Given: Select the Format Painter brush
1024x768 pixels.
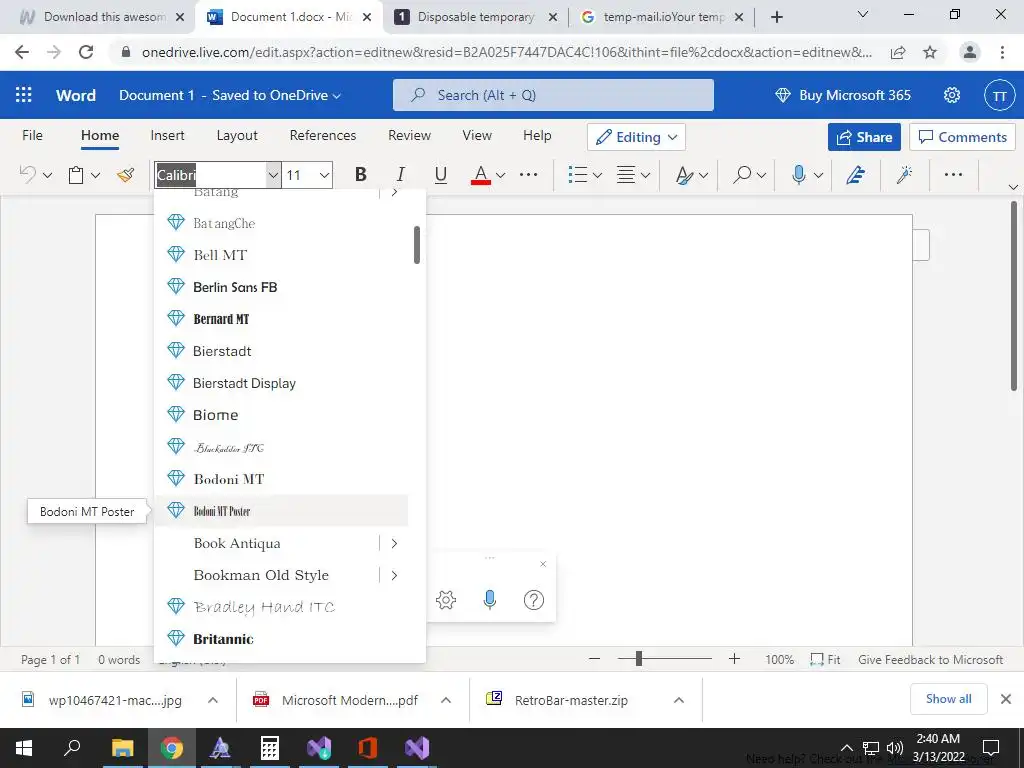Looking at the screenshot, I should click(125, 175).
